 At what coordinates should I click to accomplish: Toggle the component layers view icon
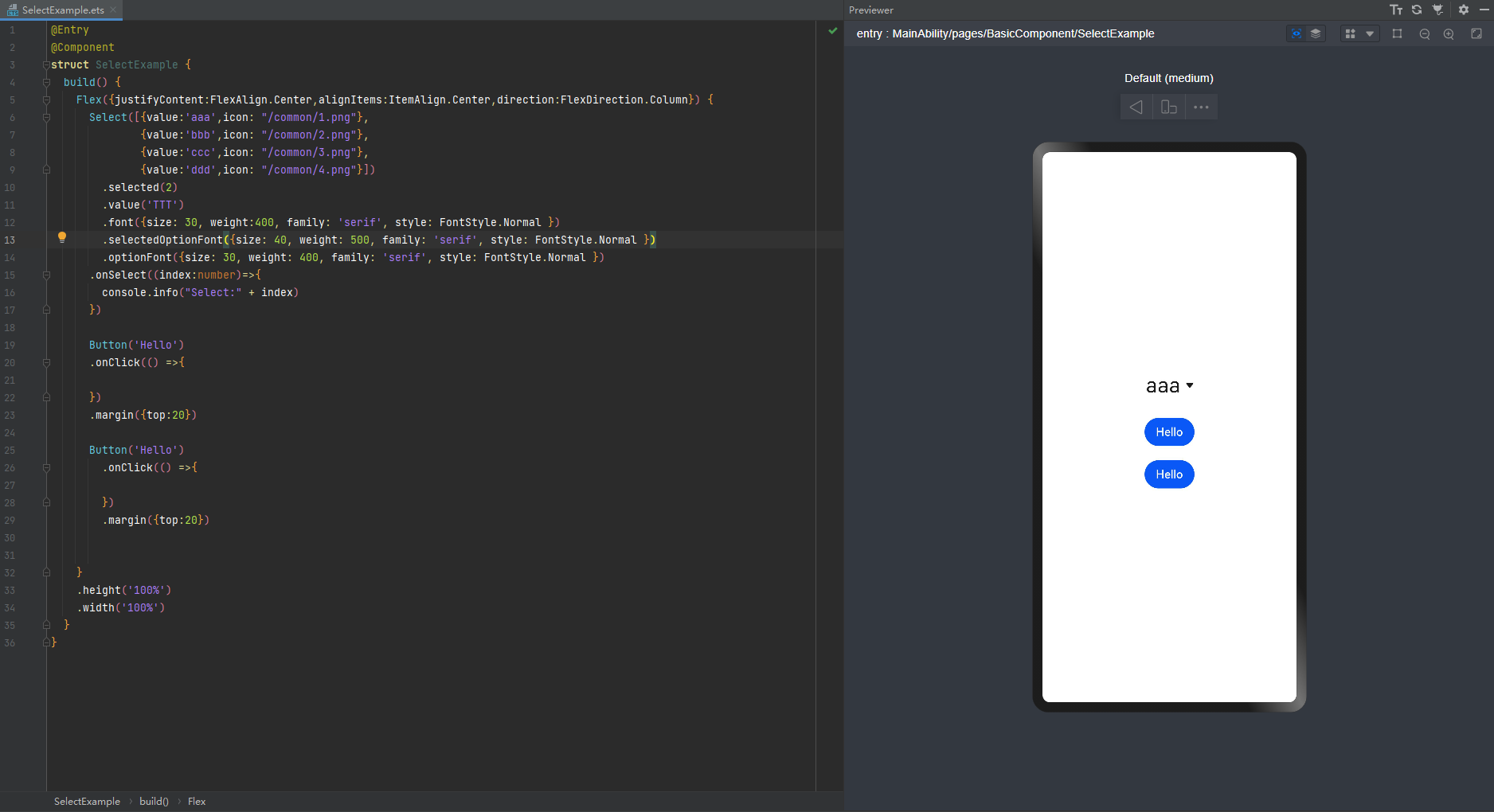1316,33
